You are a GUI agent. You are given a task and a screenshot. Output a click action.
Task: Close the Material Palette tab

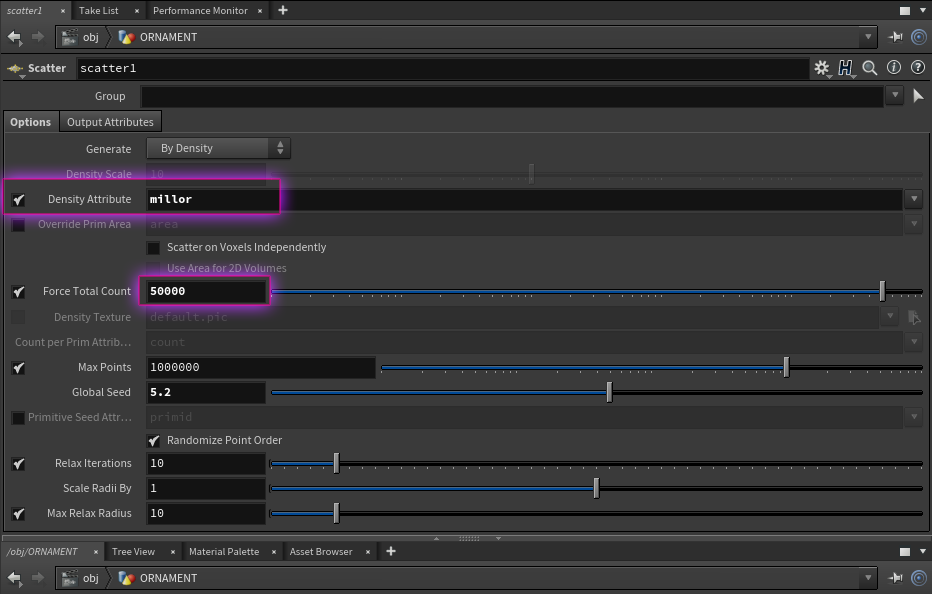coord(273,552)
